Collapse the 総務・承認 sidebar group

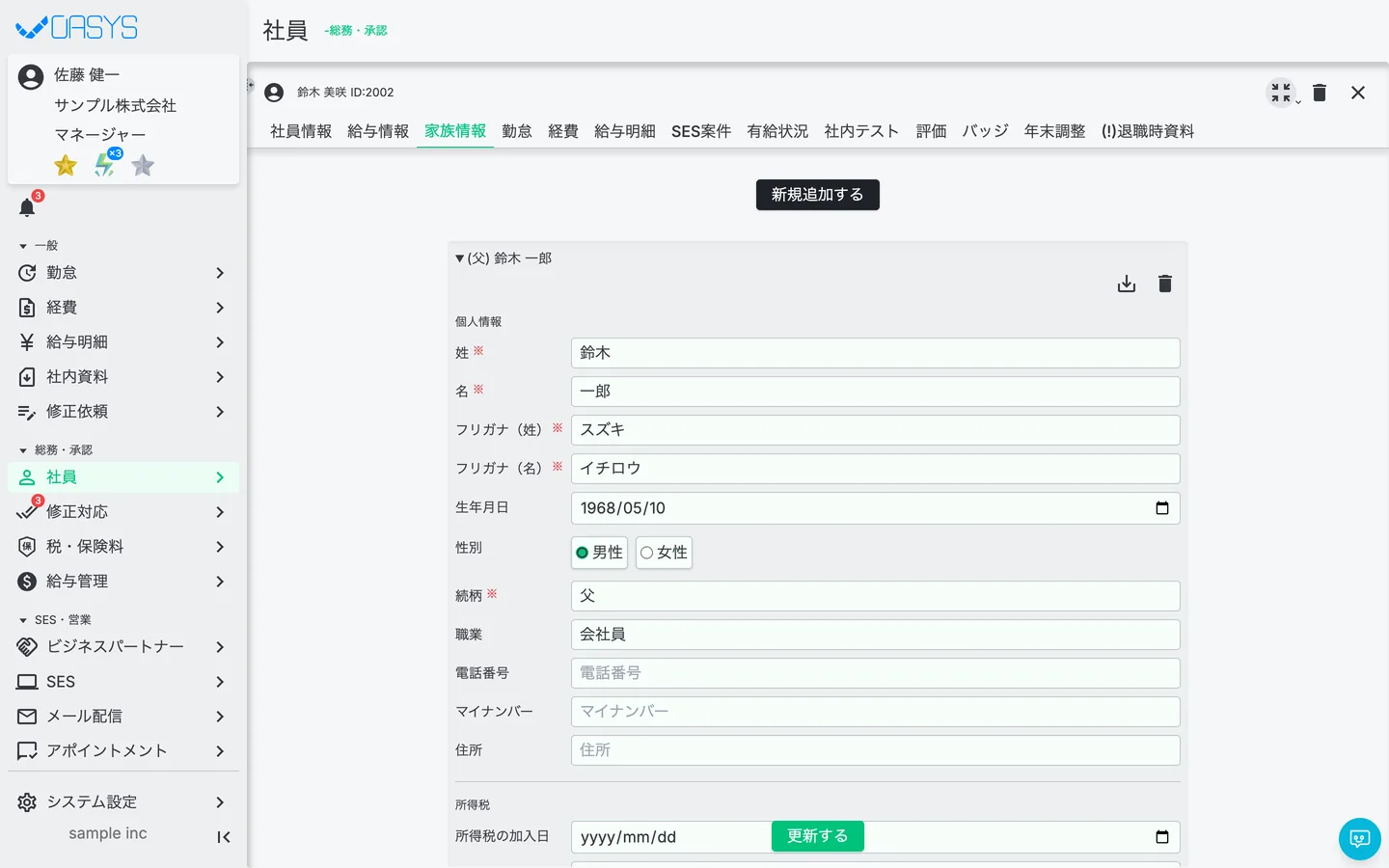pyautogui.click(x=23, y=450)
